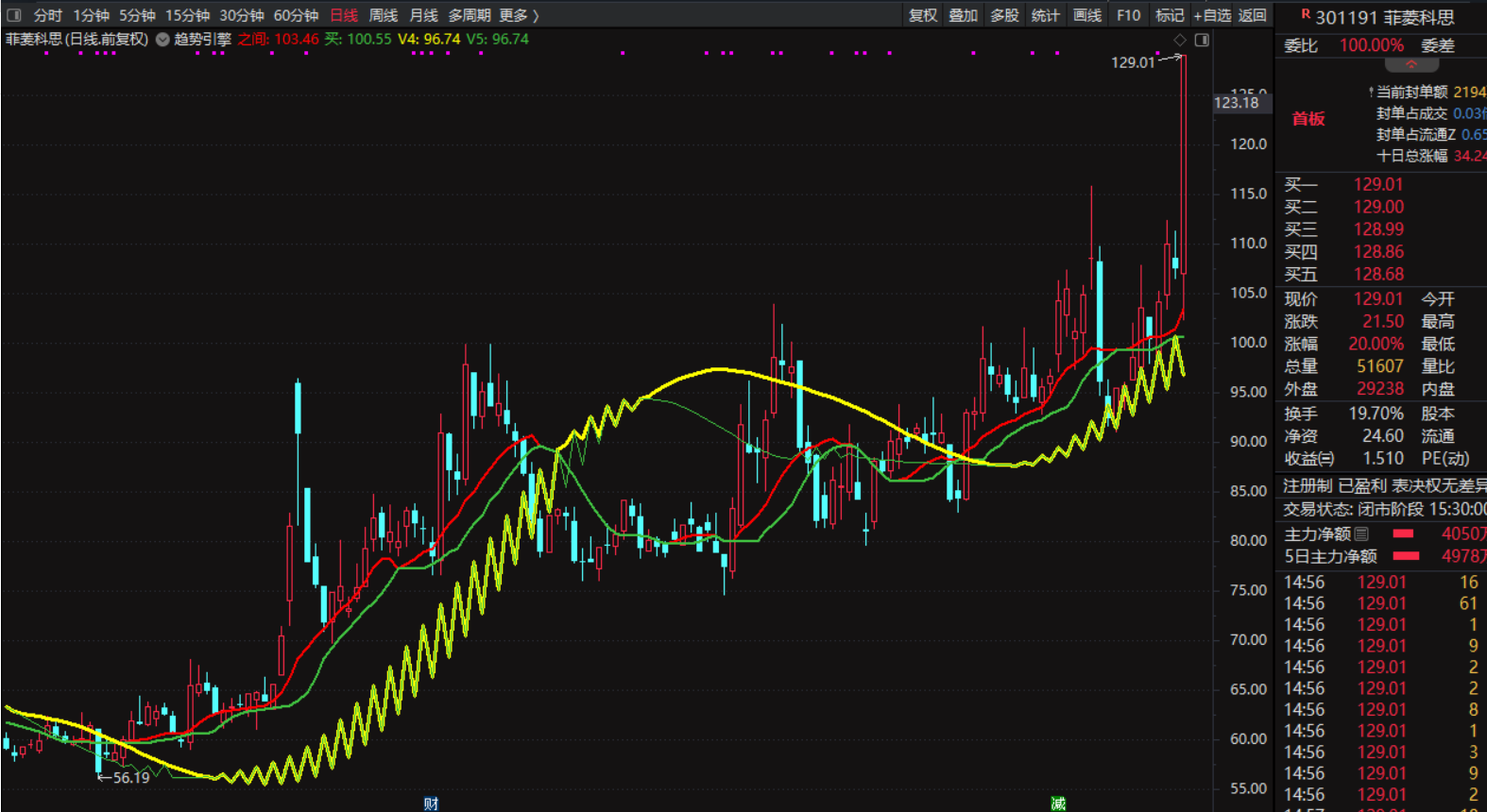Click the info icon beside 当前封单额
Image resolution: width=1487 pixels, height=812 pixels.
(1370, 93)
